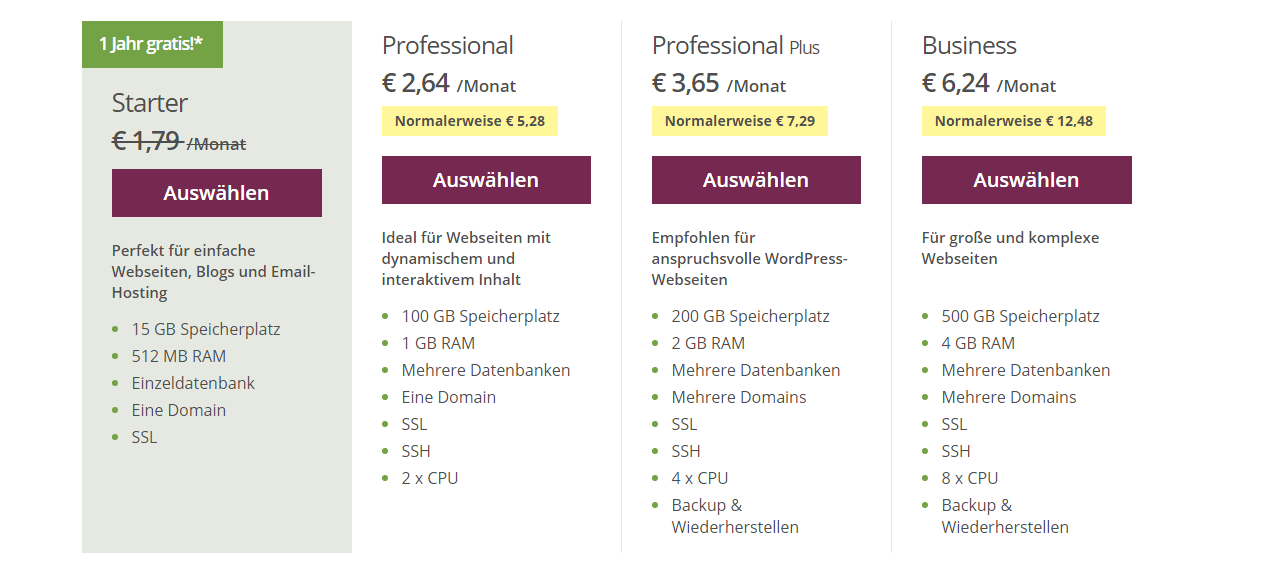Screen dimensions: 1283x580
Task: Click the € 3,65 /Monat price
Action: (x=718, y=83)
